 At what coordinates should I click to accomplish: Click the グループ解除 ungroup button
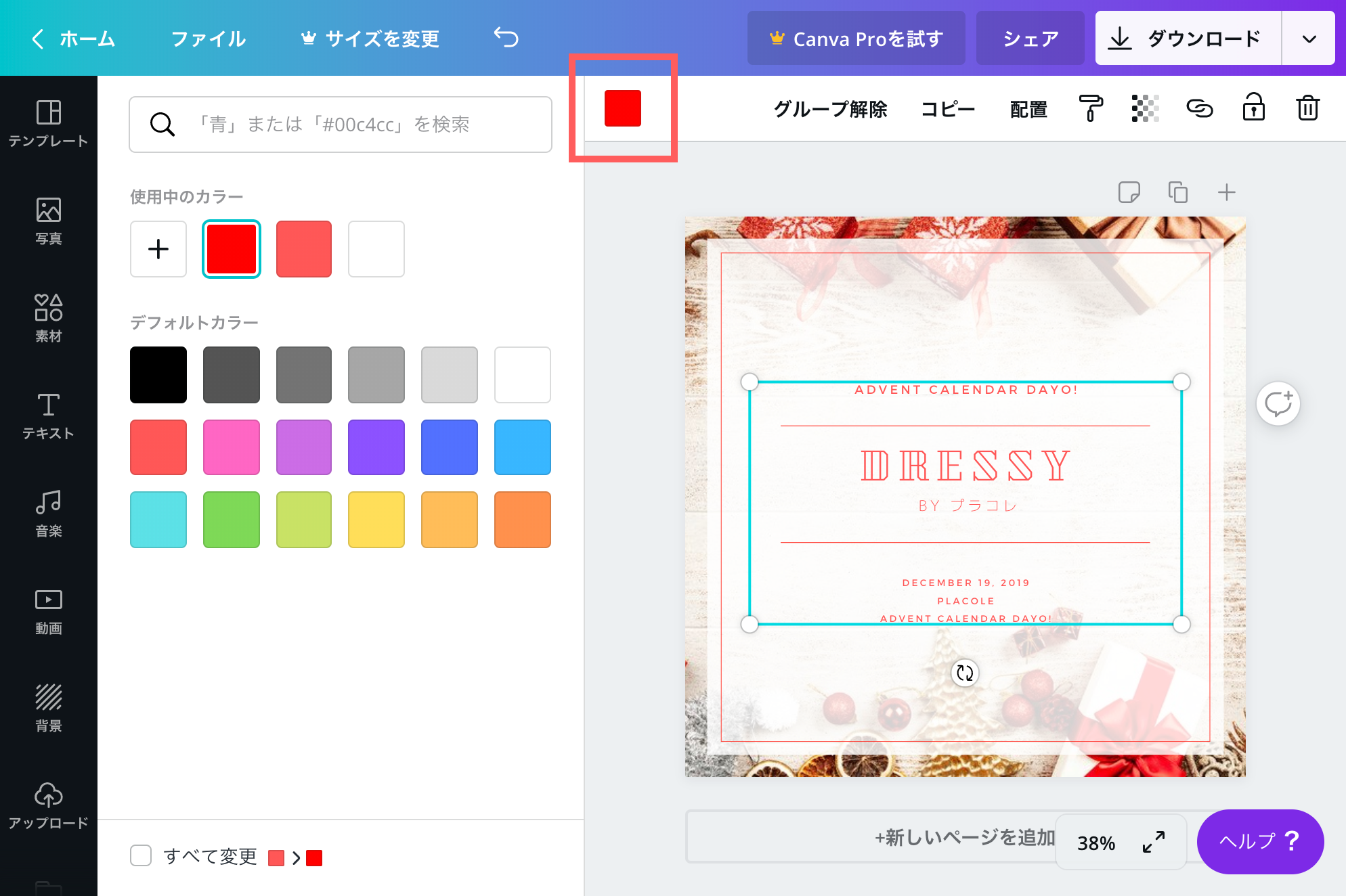click(830, 109)
